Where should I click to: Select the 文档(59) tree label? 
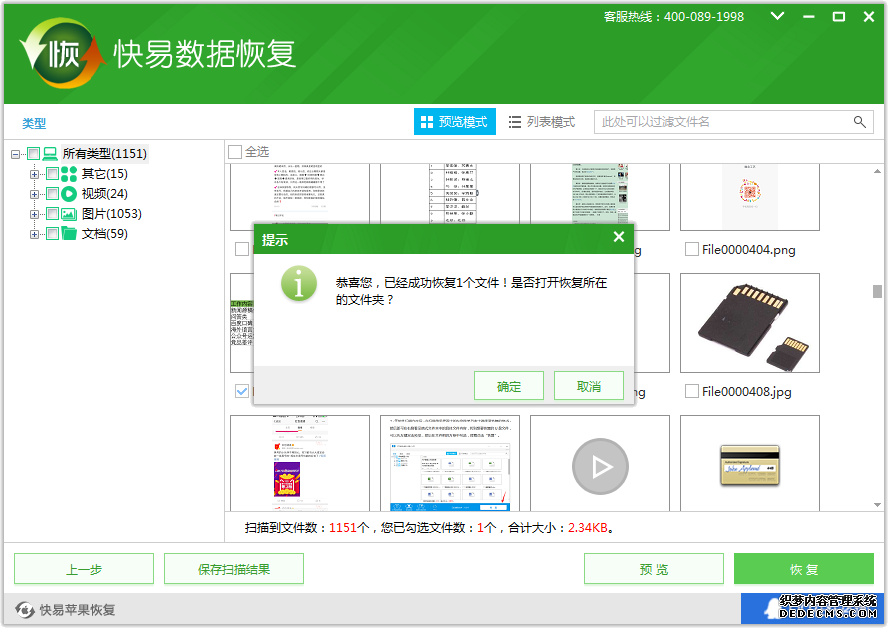tap(105, 233)
